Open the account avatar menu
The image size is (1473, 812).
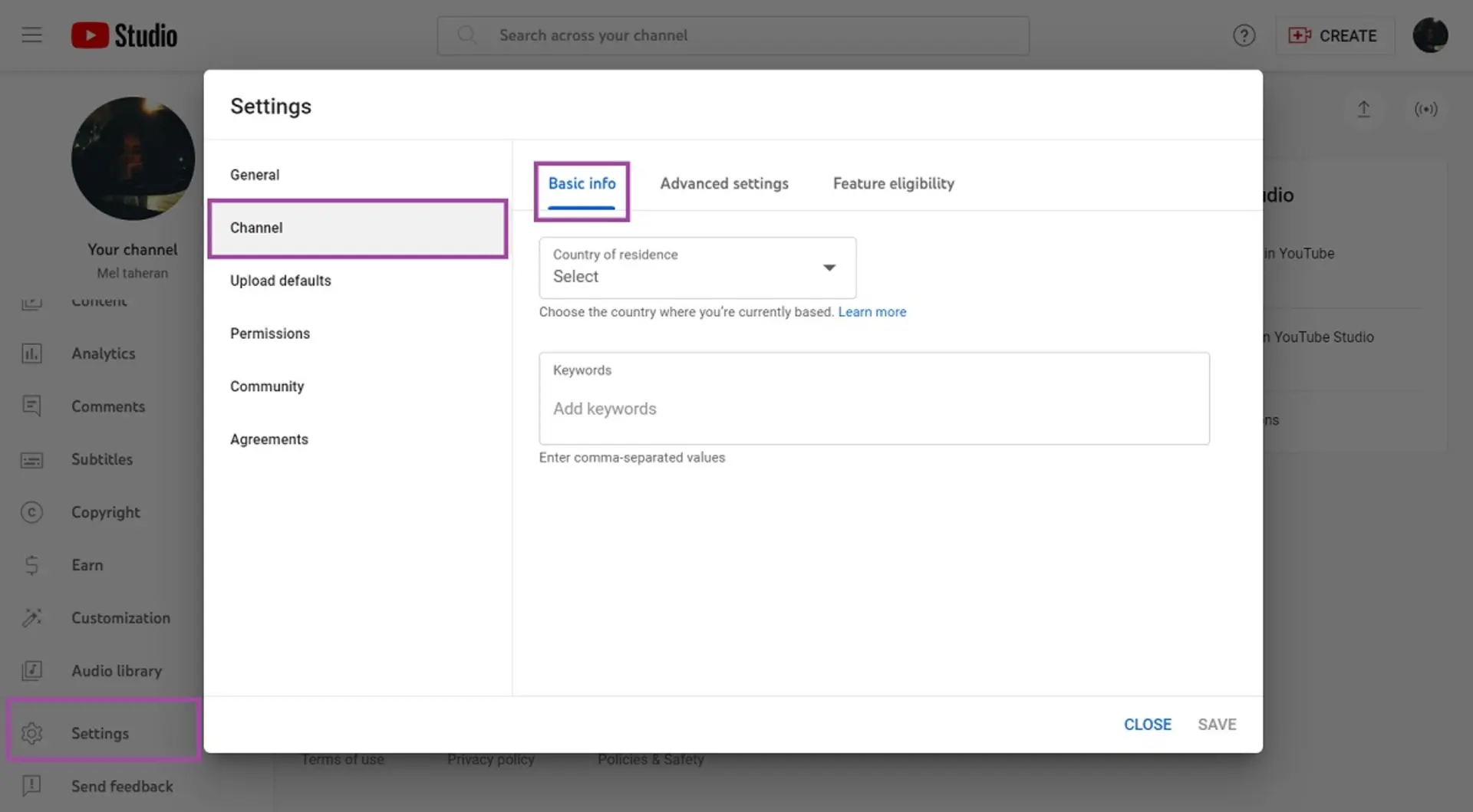pos(1430,35)
